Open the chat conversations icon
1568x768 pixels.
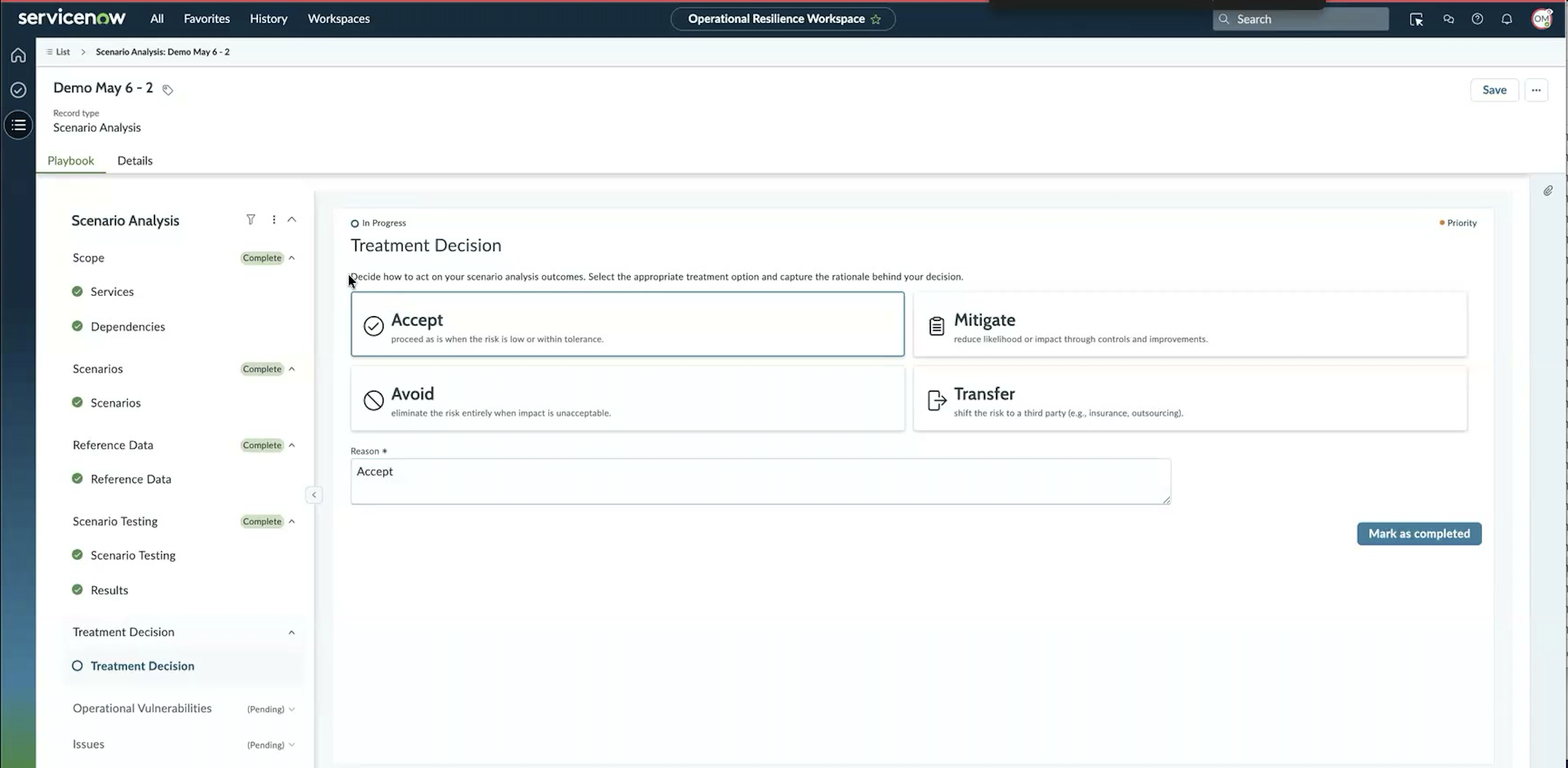tap(1448, 19)
